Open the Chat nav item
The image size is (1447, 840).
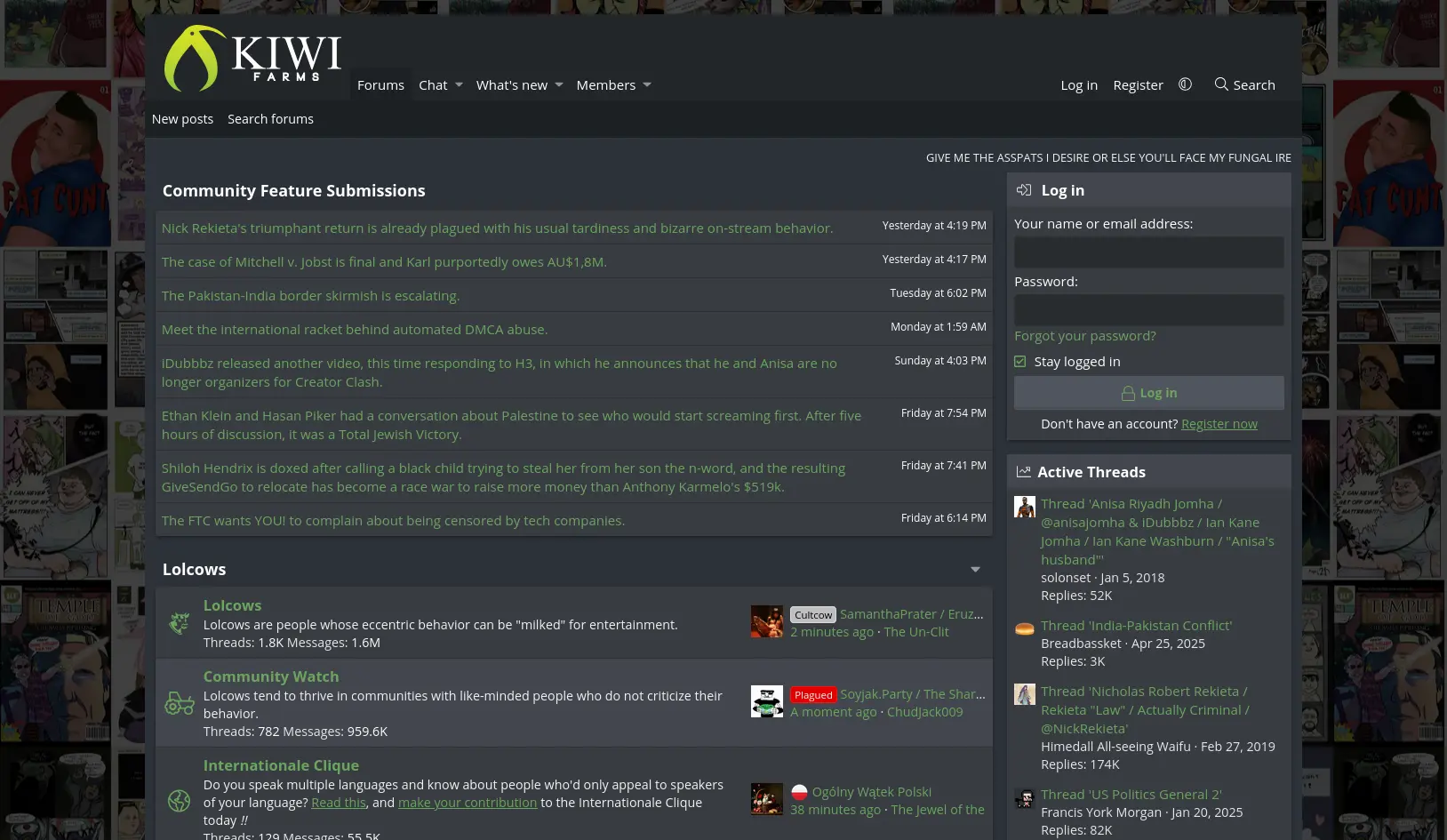433,85
